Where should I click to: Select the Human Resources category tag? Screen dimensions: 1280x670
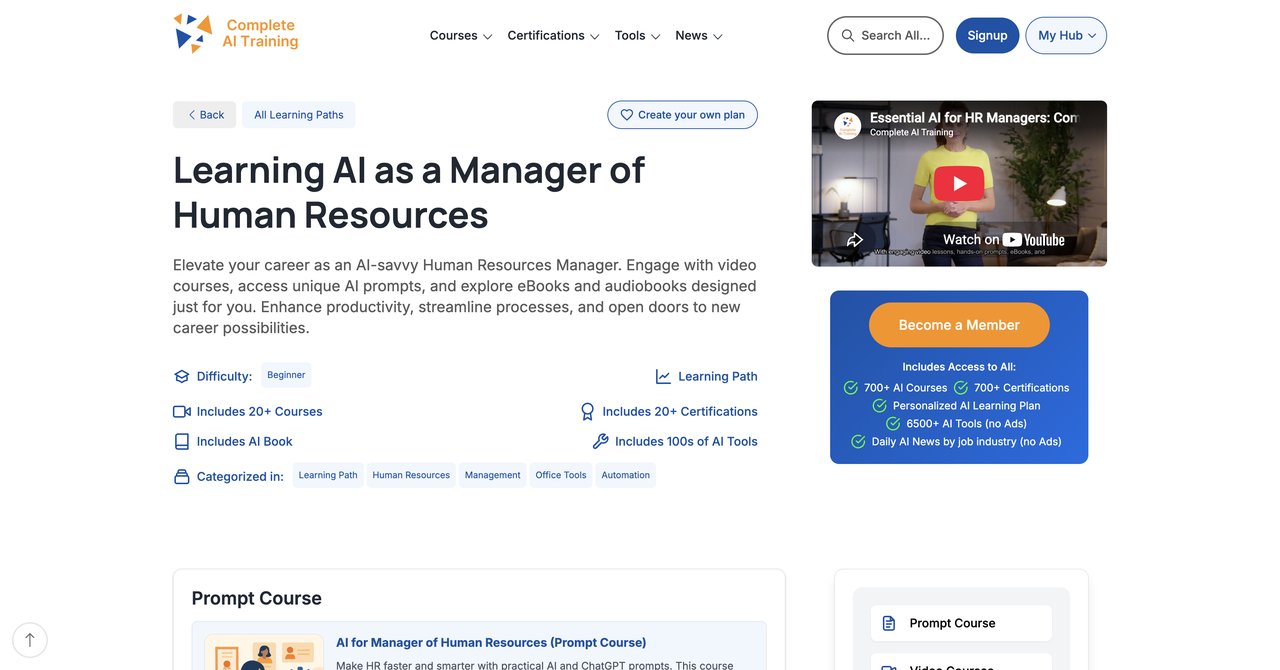(x=411, y=475)
